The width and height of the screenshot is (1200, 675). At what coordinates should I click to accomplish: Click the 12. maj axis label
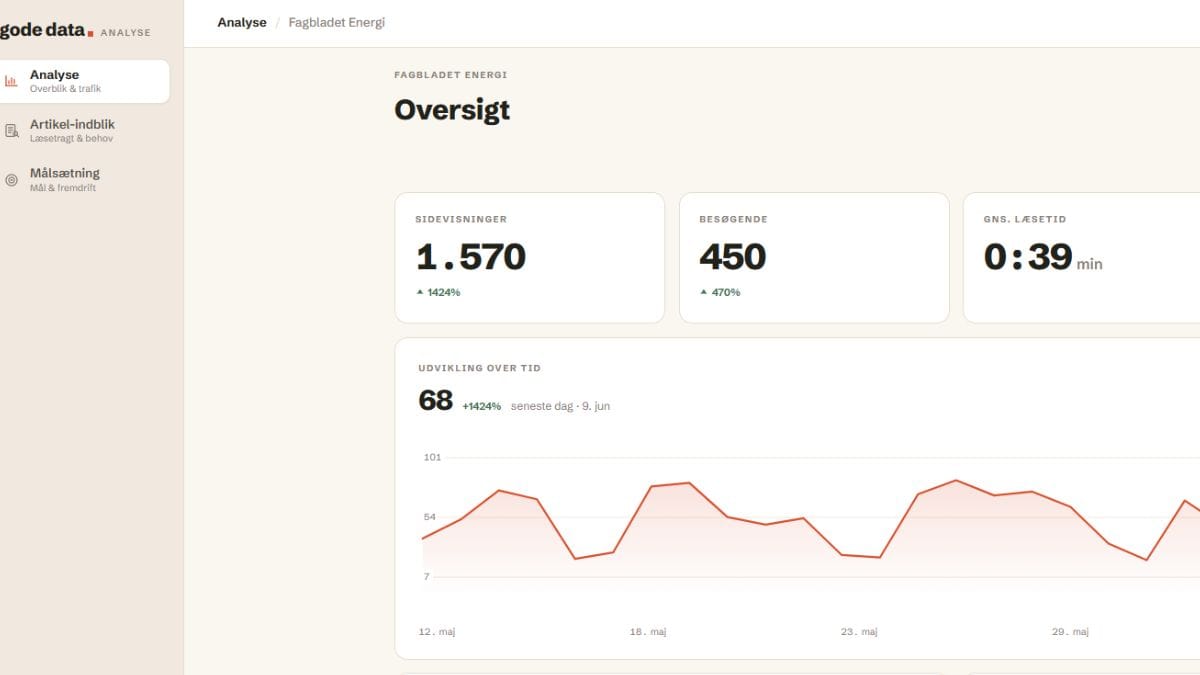437,632
